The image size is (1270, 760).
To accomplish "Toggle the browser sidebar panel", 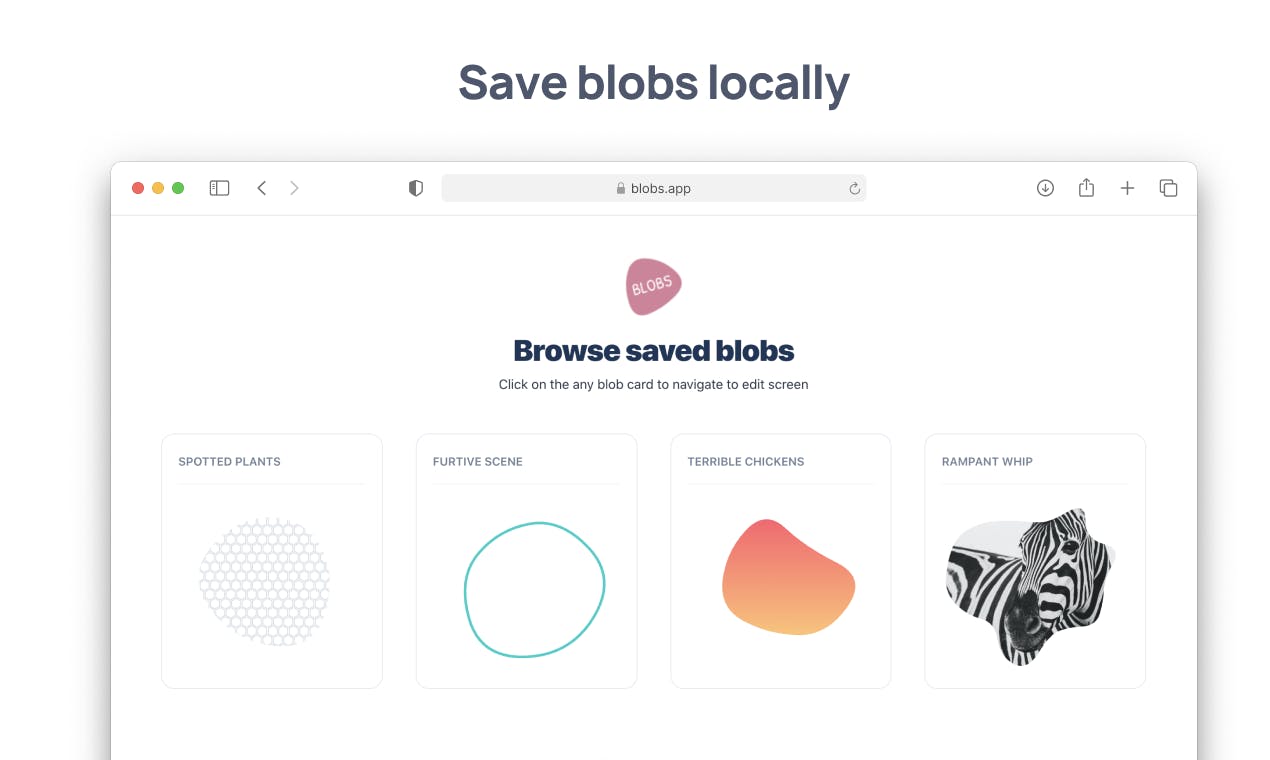I will [219, 188].
